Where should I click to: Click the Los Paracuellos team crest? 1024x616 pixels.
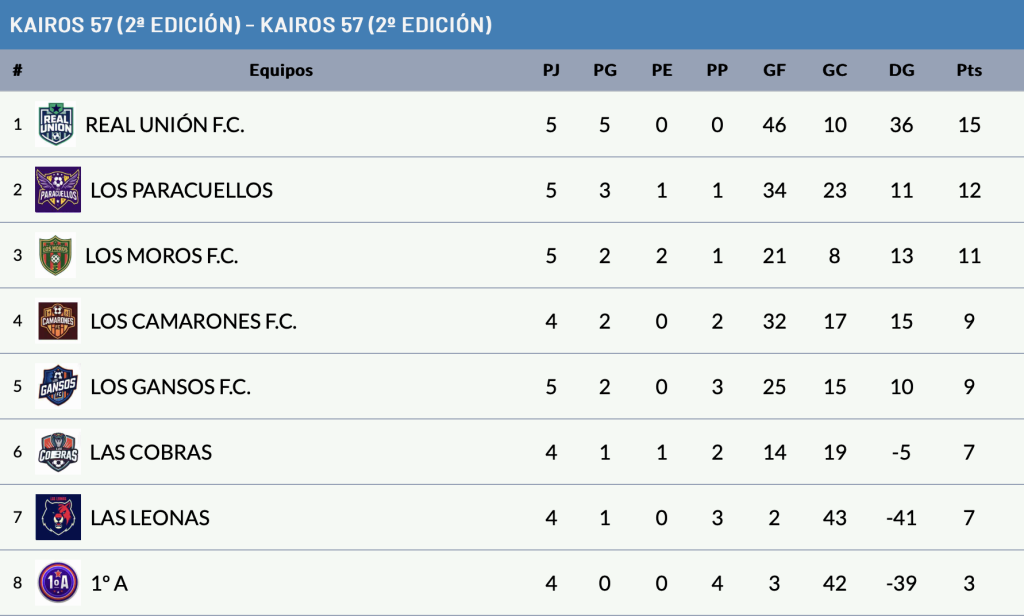point(58,190)
